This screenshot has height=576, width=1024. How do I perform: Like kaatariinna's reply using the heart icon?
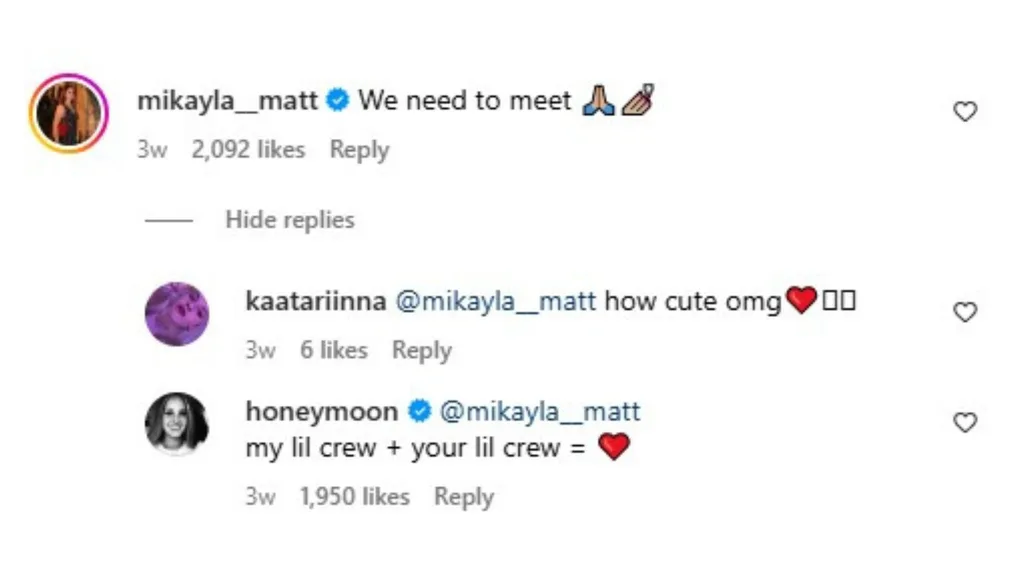[x=965, y=312]
